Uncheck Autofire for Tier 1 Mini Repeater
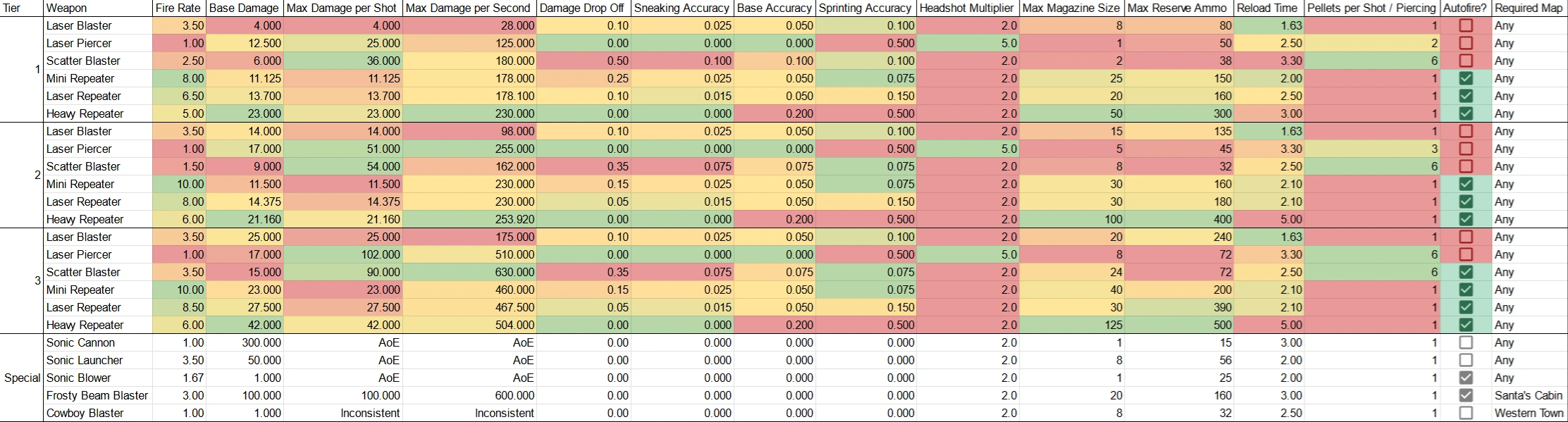Image resolution: width=1568 pixels, height=422 pixels. pyautogui.click(x=1466, y=78)
